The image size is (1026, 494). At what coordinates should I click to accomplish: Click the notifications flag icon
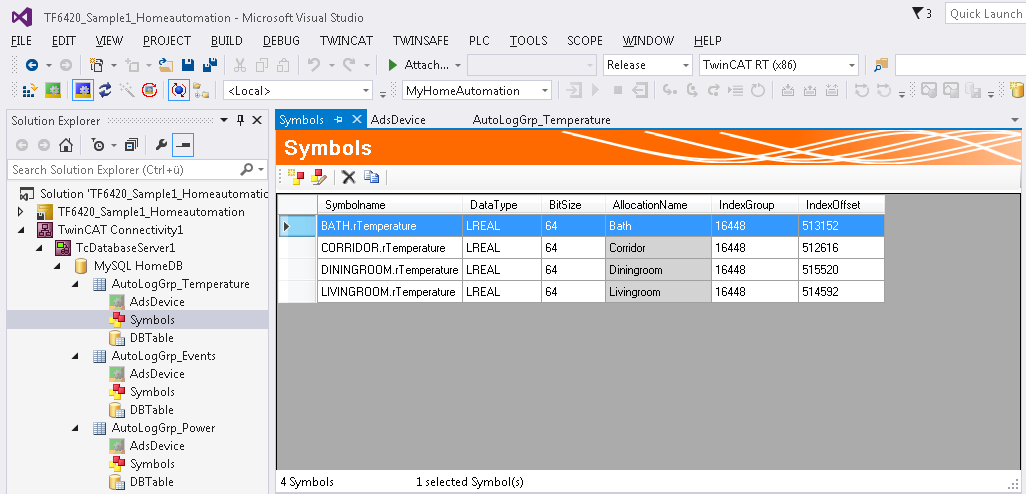coord(917,13)
